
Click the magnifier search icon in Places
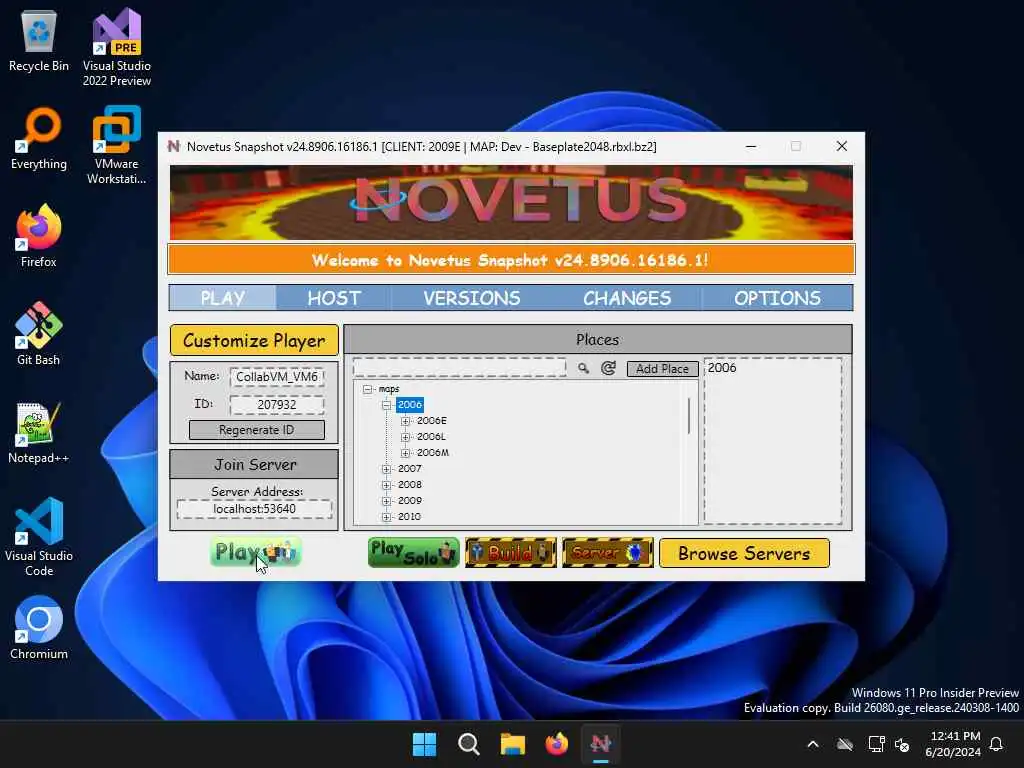(583, 368)
